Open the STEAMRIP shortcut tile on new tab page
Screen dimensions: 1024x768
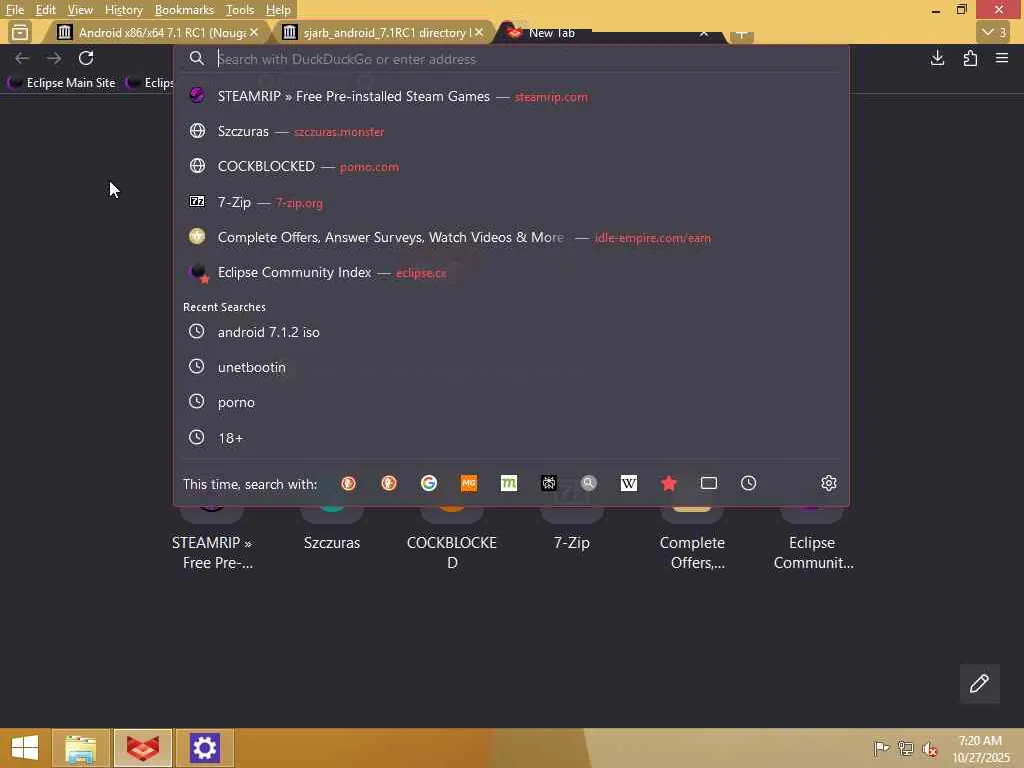[x=212, y=539]
